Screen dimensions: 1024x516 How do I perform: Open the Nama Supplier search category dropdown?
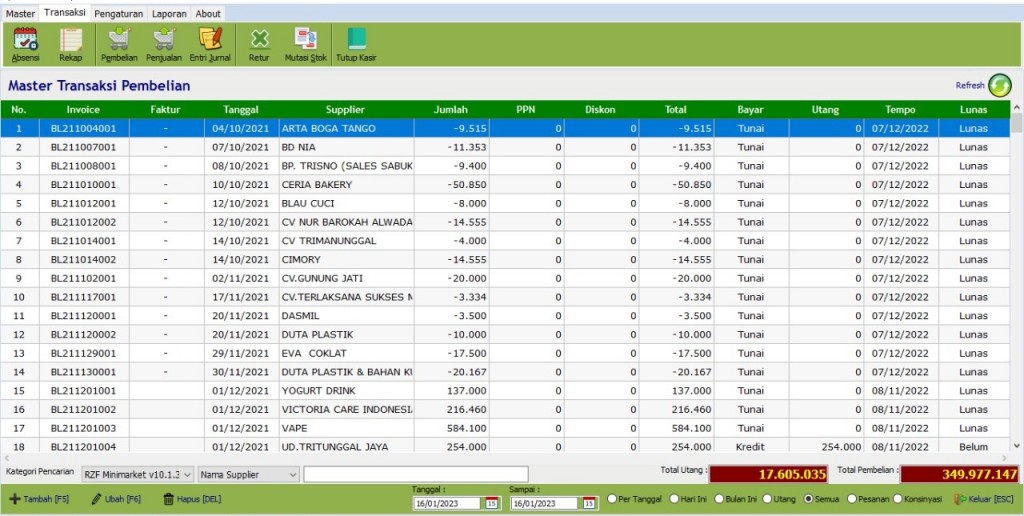[x=248, y=475]
